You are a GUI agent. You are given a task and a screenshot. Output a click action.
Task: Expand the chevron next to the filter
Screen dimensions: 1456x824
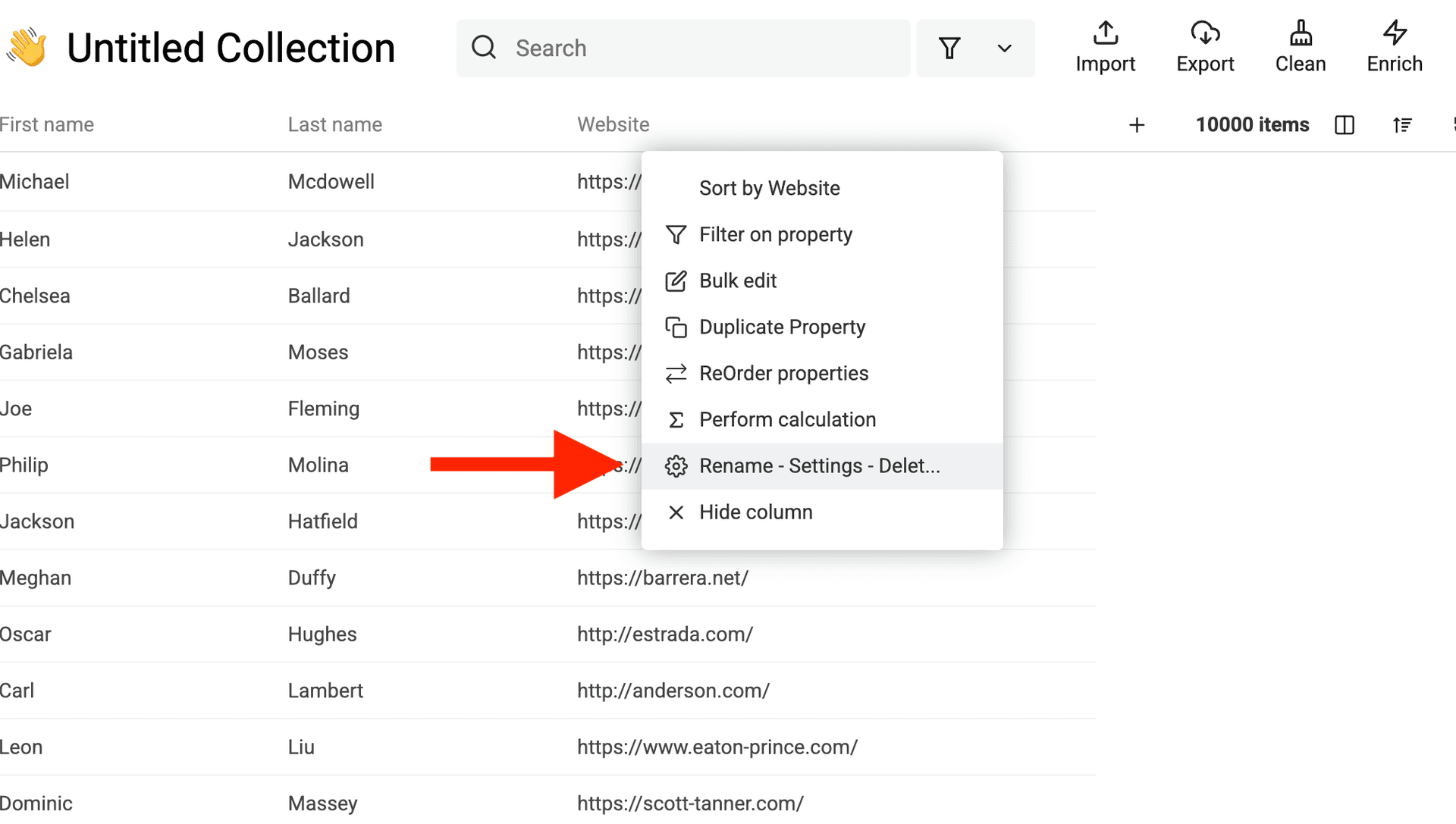(x=1004, y=48)
